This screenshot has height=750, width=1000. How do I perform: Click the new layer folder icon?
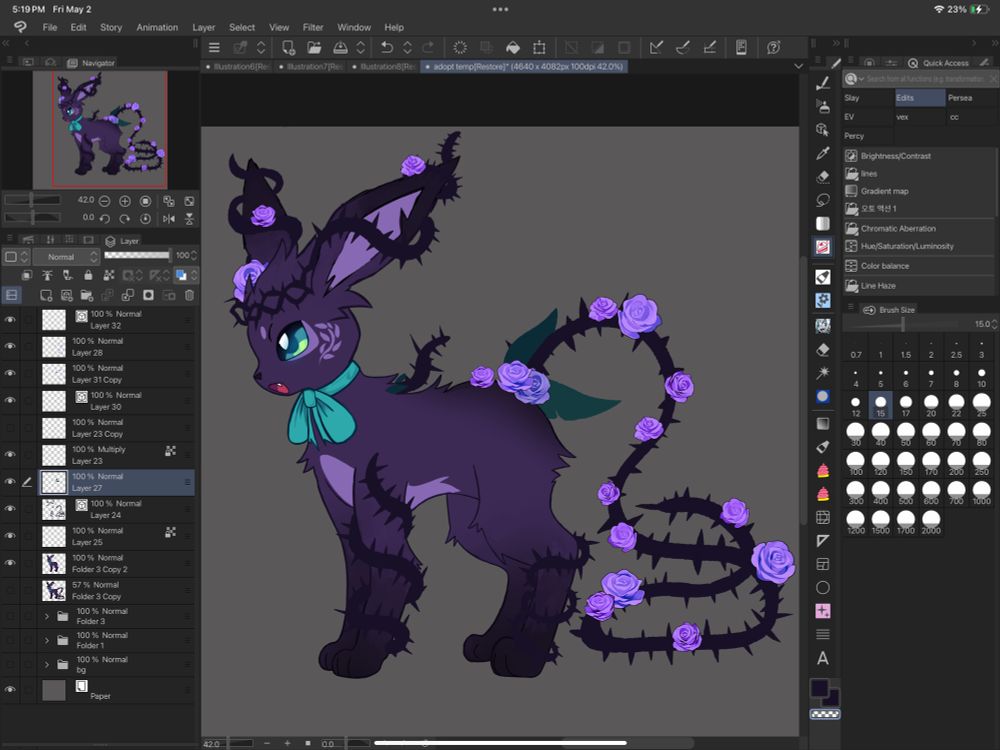tap(87, 295)
